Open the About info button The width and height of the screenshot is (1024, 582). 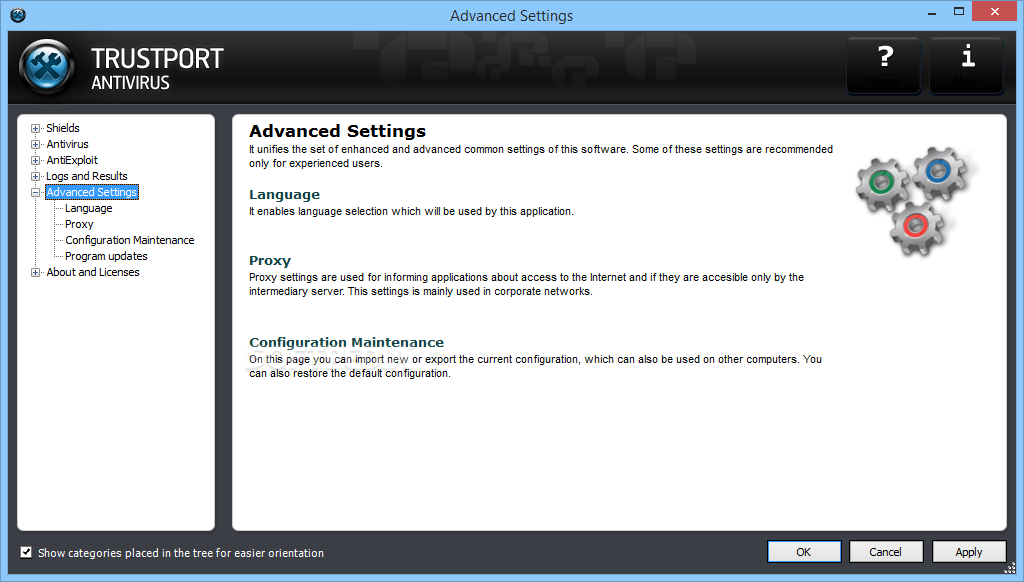pyautogui.click(x=967, y=65)
